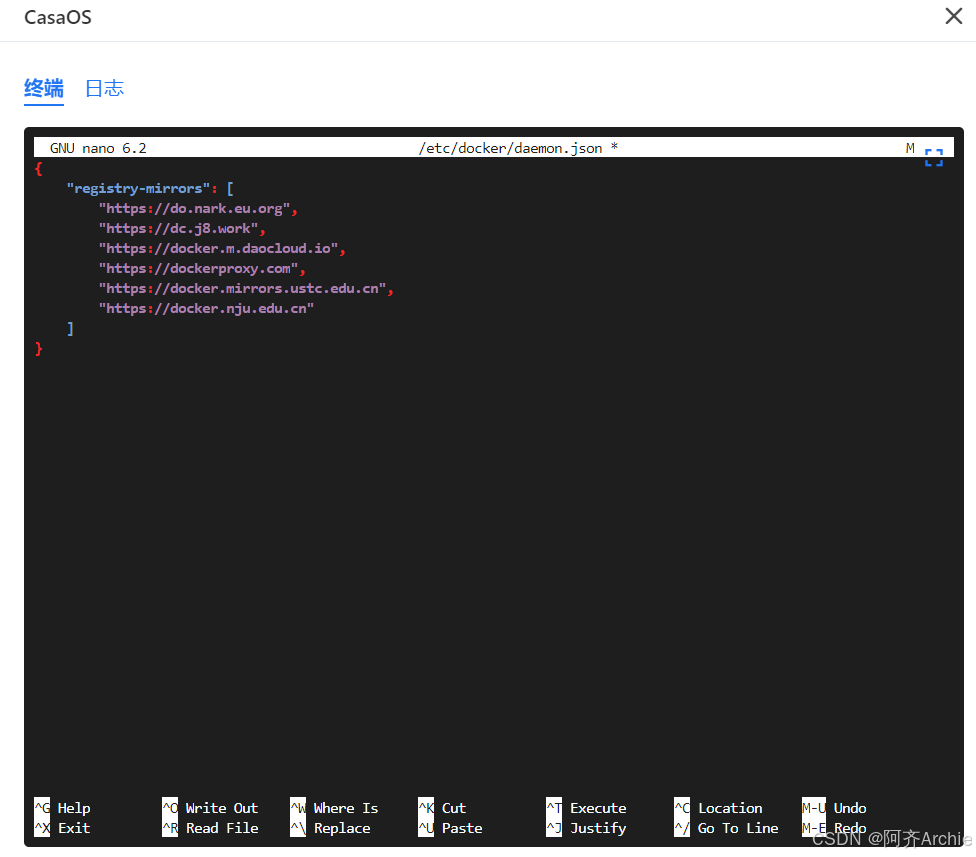
Task: Click the GNU nano 6.2 title text
Action: click(98, 148)
